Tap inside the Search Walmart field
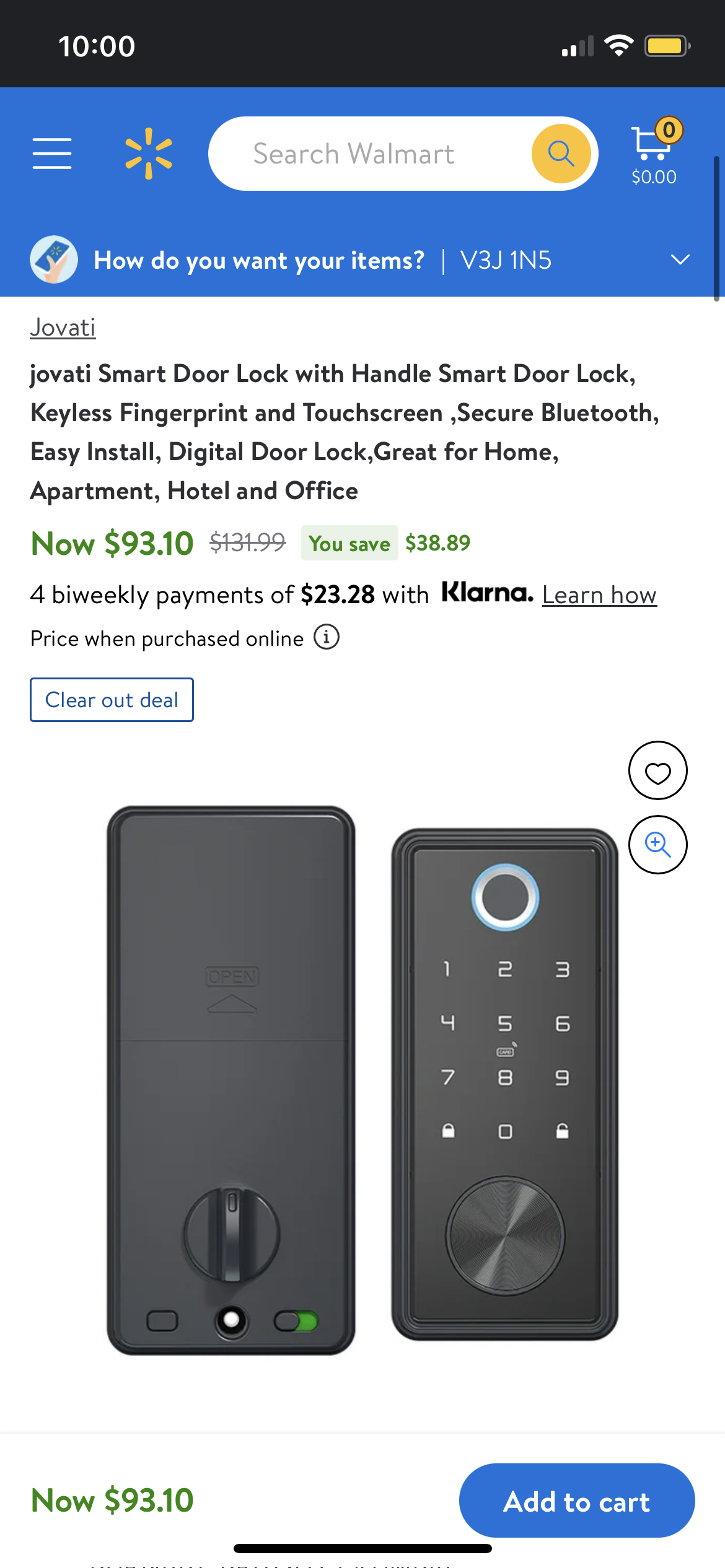 pyautogui.click(x=372, y=153)
